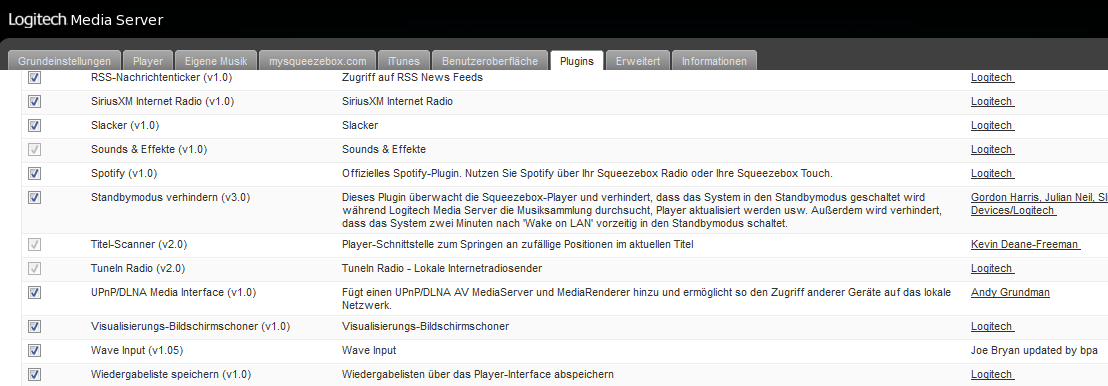Switch to the Erweitert tab
Image resolution: width=1108 pixels, height=386 pixels.
click(638, 61)
